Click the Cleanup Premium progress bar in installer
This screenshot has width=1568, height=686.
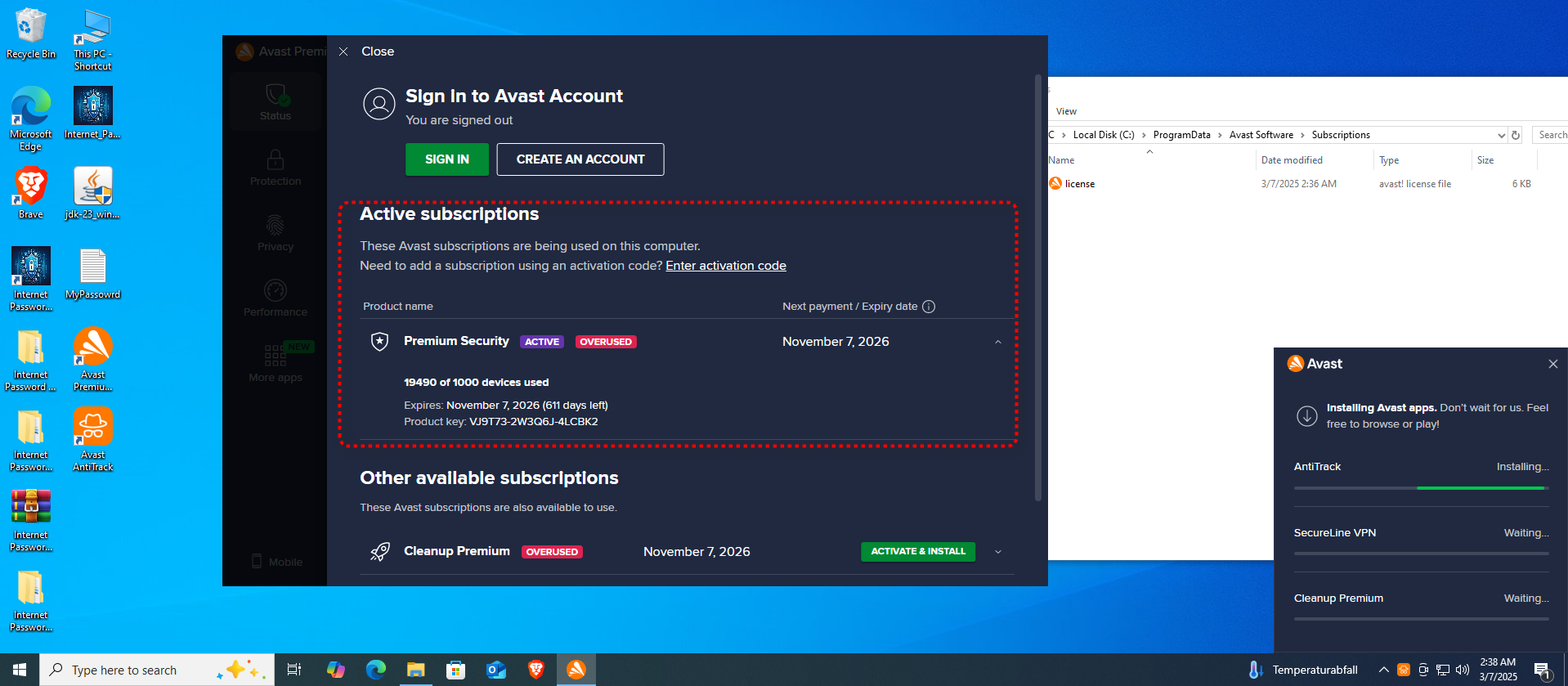point(1421,619)
